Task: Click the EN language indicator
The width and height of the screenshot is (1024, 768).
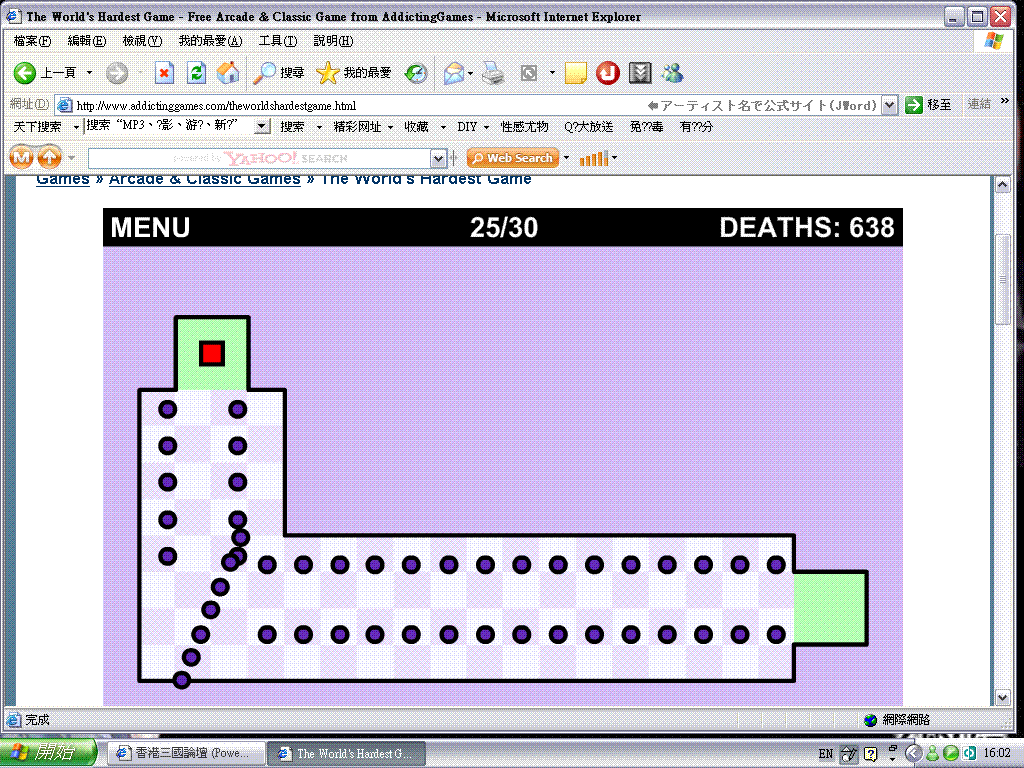Action: (825, 754)
